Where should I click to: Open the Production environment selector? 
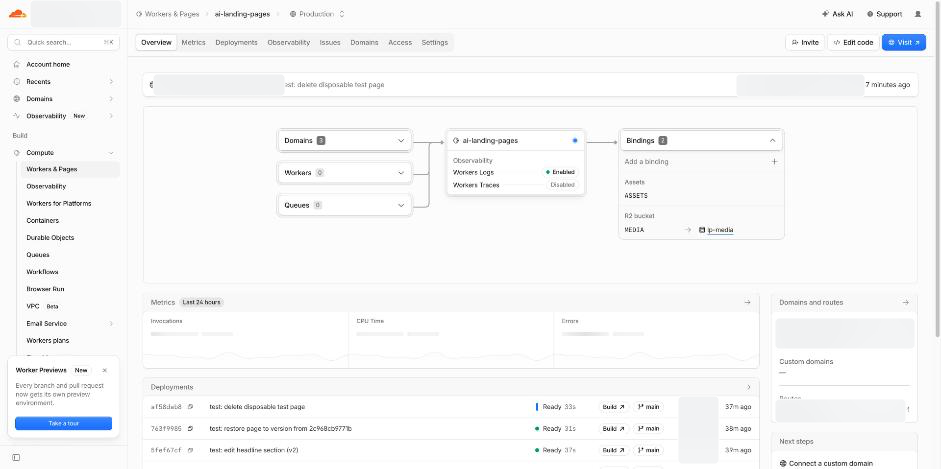coord(317,14)
